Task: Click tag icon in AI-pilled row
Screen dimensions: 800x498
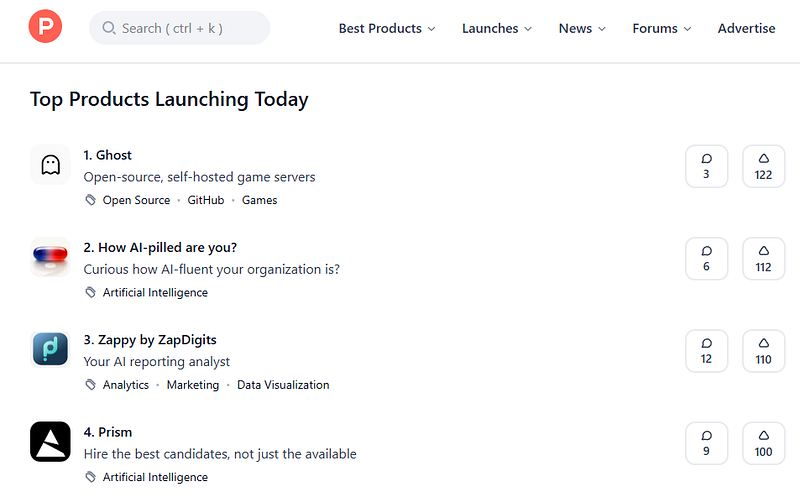Action: [x=90, y=292]
